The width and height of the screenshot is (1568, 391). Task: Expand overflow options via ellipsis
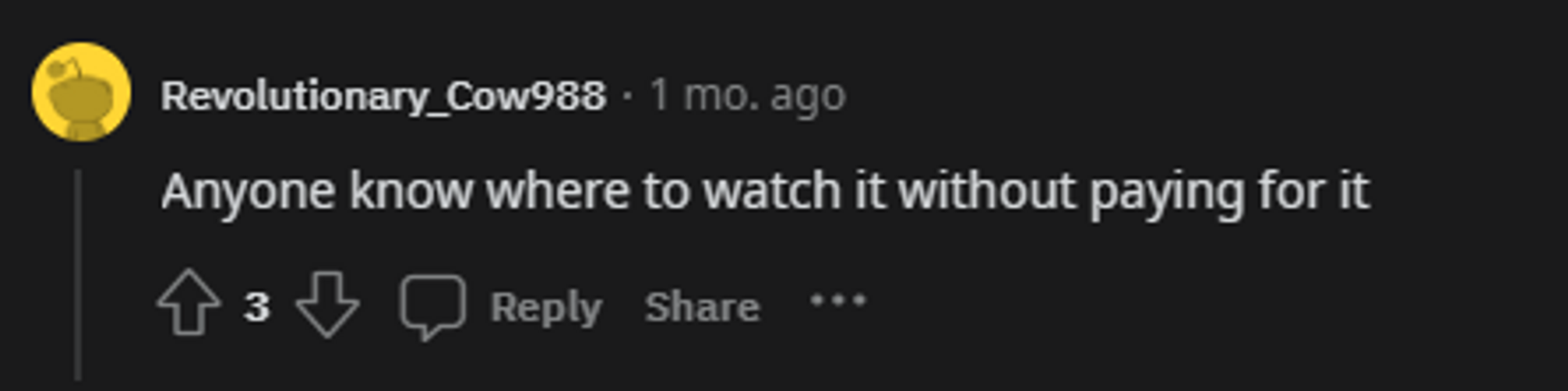click(838, 300)
